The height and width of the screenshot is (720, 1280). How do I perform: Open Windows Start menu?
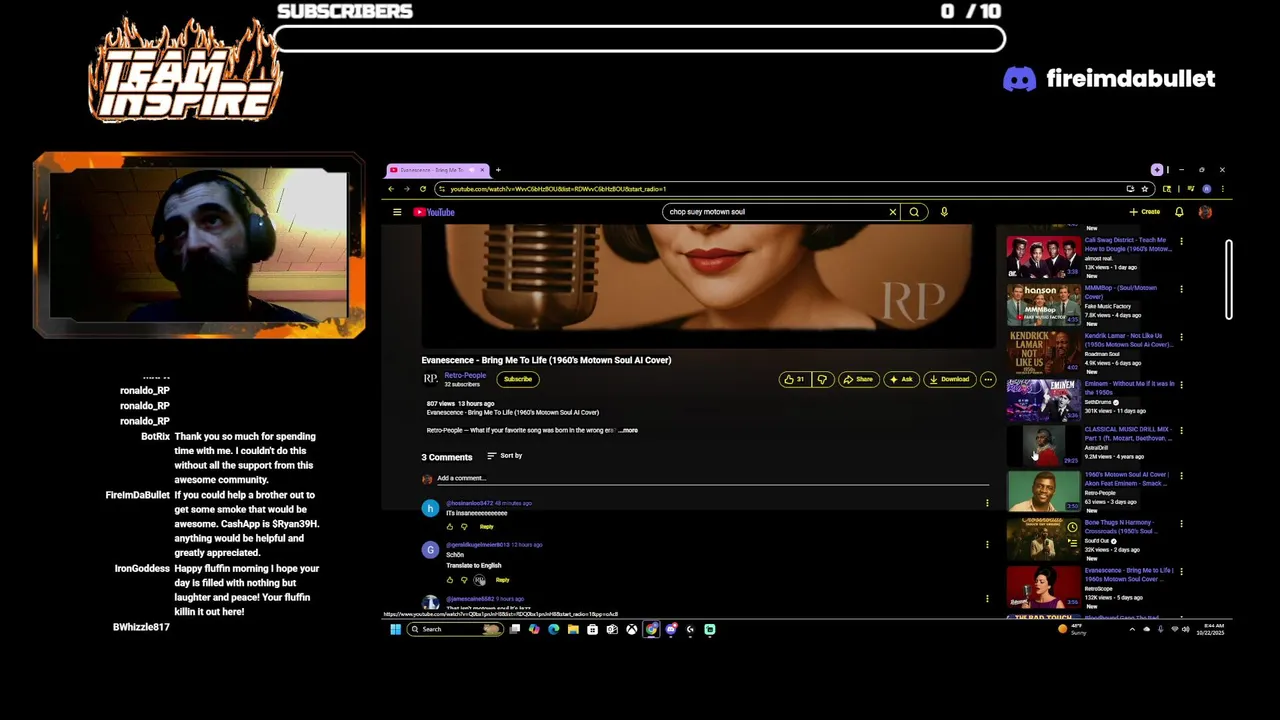point(395,629)
